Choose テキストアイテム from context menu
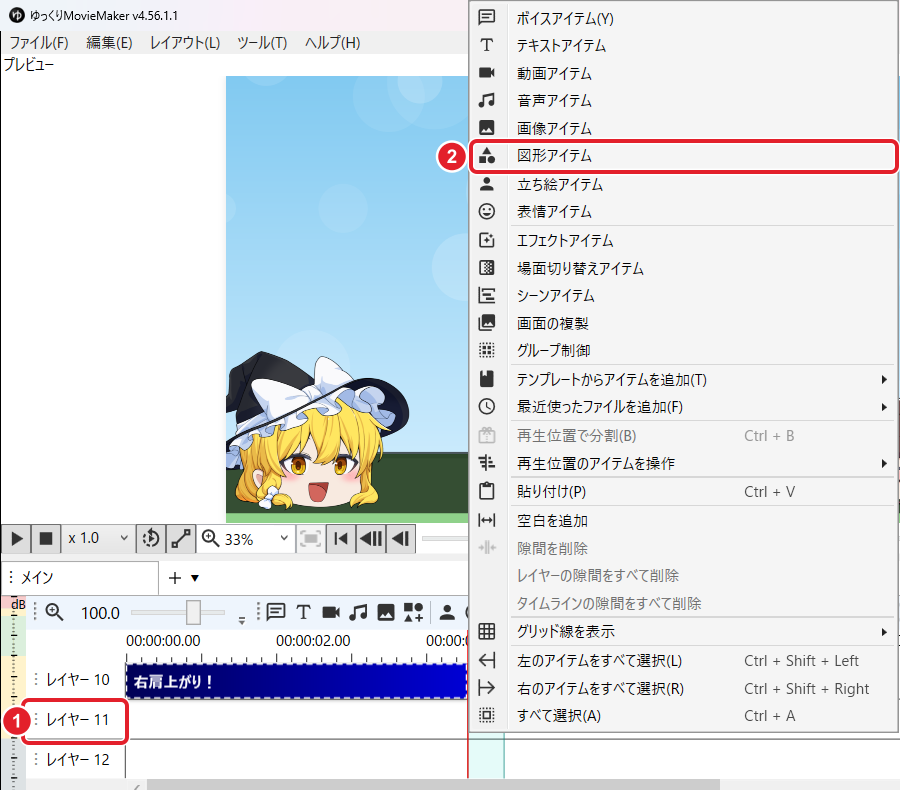The width and height of the screenshot is (900, 790). (x=683, y=45)
